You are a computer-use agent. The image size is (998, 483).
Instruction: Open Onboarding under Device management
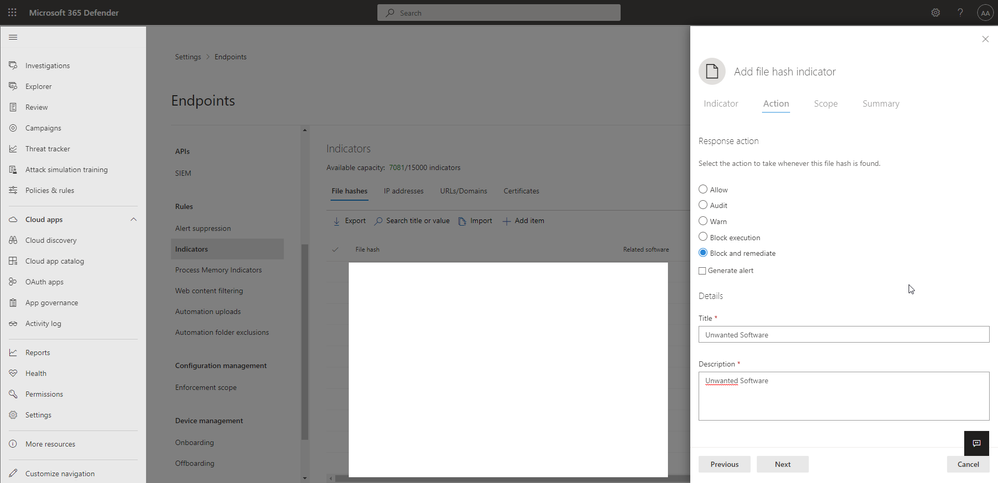pyautogui.click(x=194, y=442)
